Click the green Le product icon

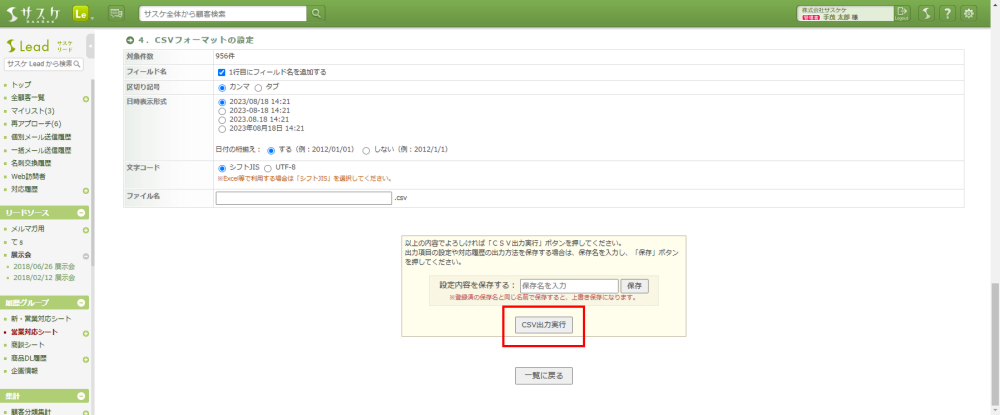(x=82, y=13)
